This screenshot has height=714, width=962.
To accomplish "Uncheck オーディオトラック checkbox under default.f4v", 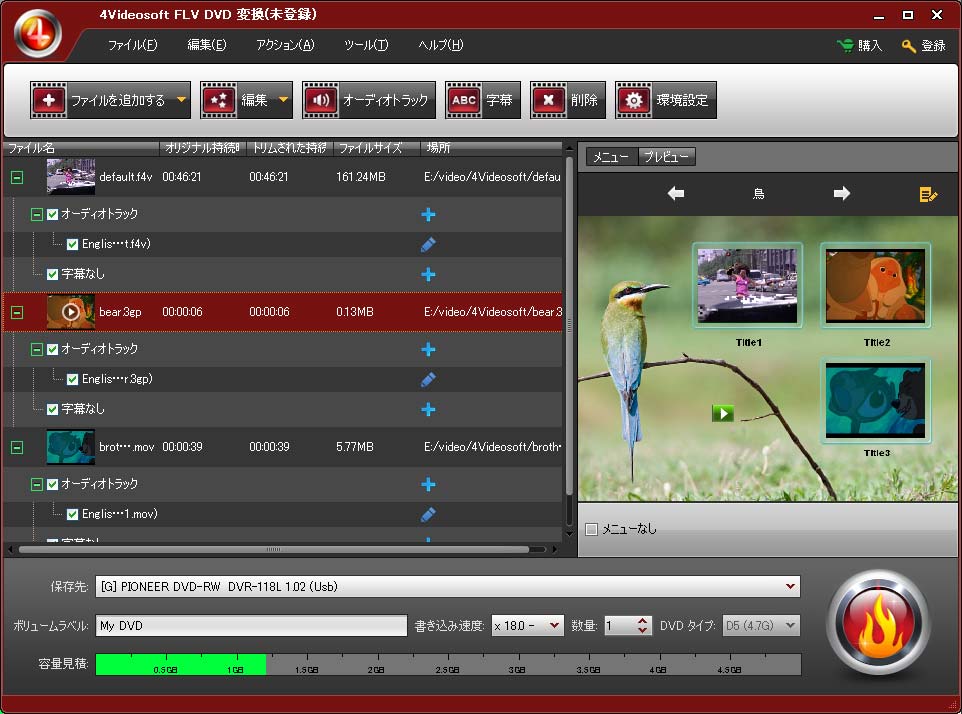I will [x=53, y=214].
